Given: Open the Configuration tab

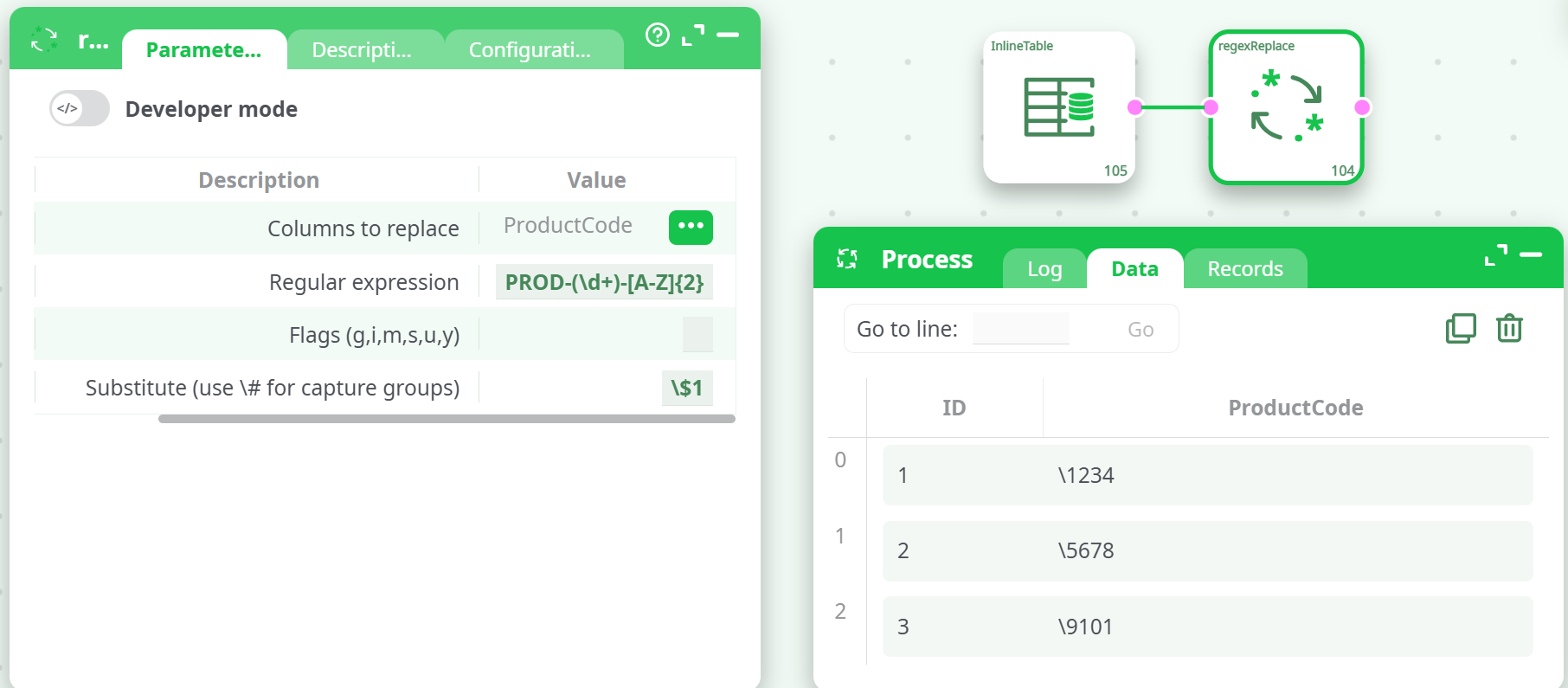Looking at the screenshot, I should coord(530,50).
